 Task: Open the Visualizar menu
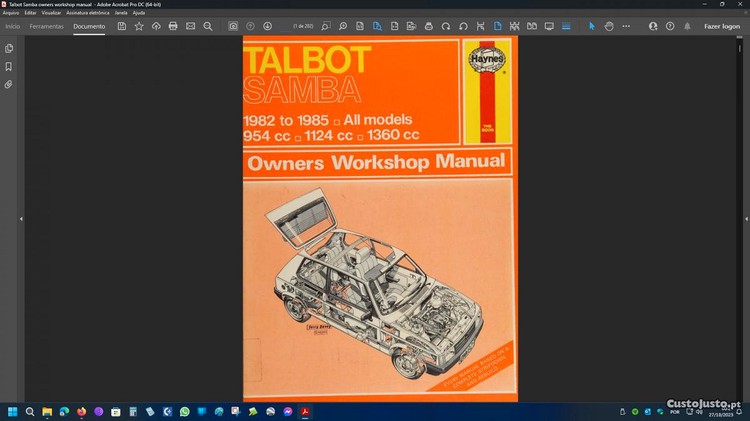coord(52,12)
